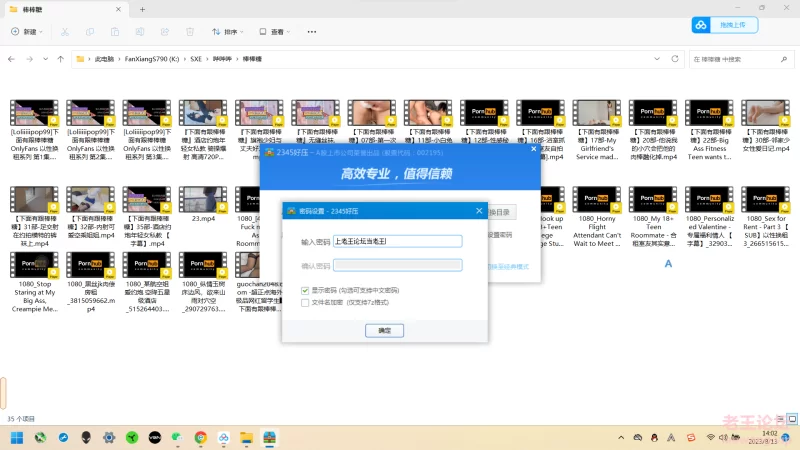Open a new Explorer tab with plus
Image resolution: width=800 pixels, height=450 pixels.
(142, 9)
